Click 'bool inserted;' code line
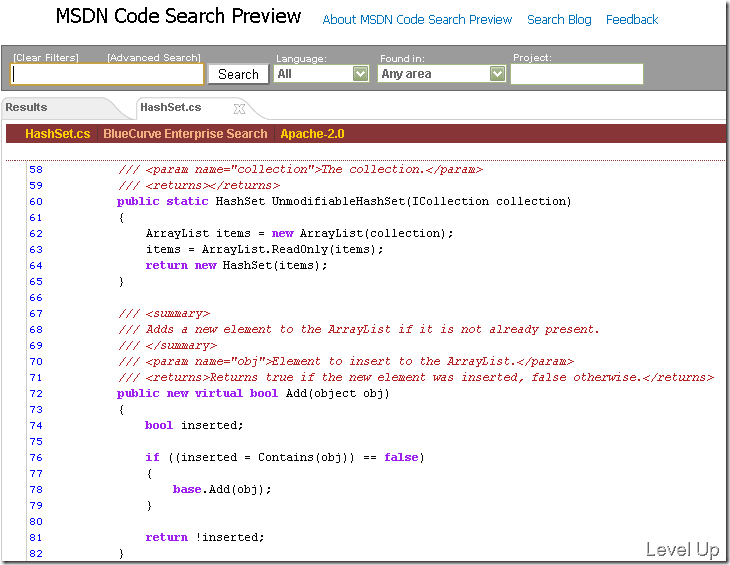730x565 pixels. point(194,425)
